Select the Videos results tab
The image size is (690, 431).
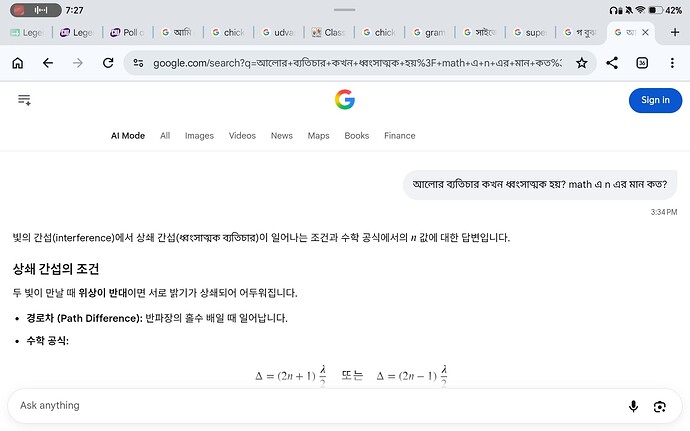(242, 136)
